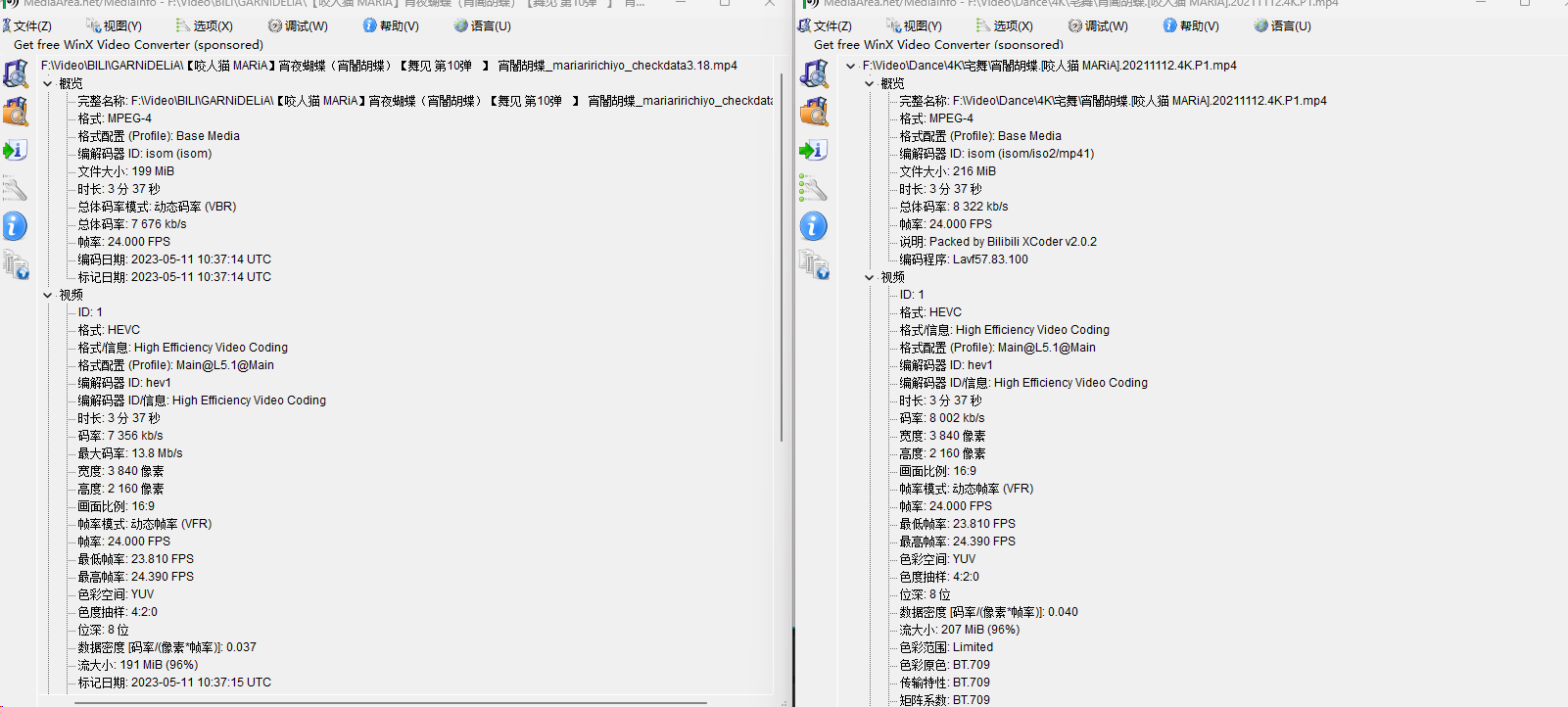Collapse the 视频 section in left window
This screenshot has width=1568, height=707.
(48, 295)
